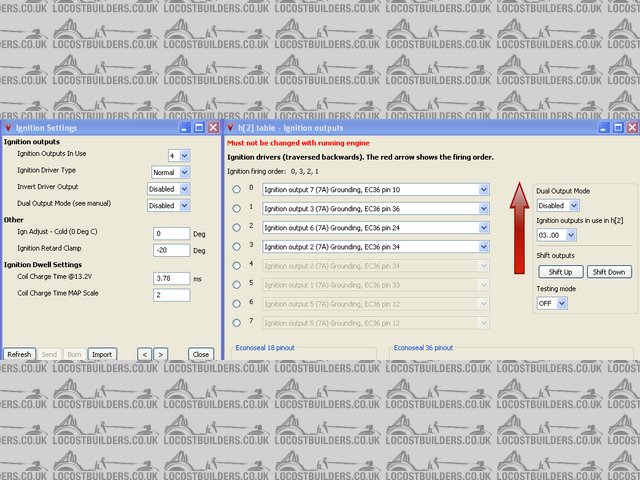Choose the row 5 radio button
This screenshot has width=640, height=480.
pos(237,284)
